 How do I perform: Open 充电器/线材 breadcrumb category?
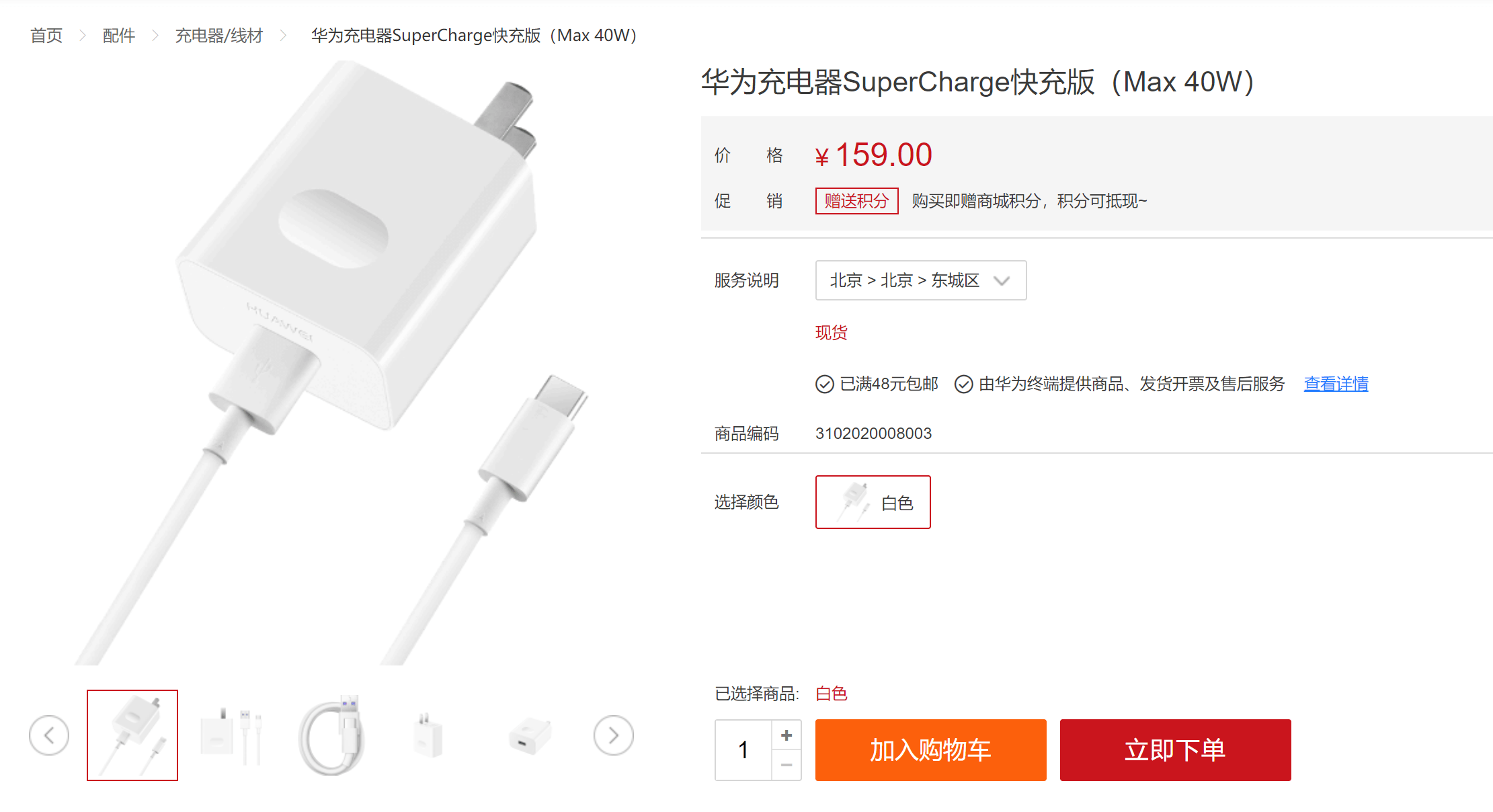tap(218, 36)
